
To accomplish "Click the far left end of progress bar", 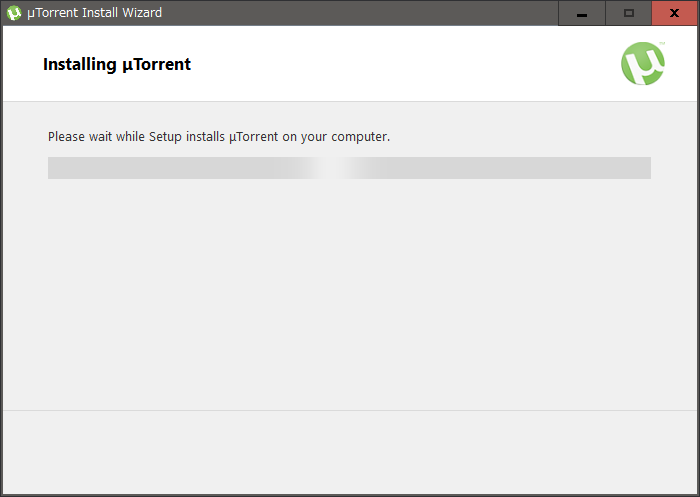I will click(x=53, y=168).
